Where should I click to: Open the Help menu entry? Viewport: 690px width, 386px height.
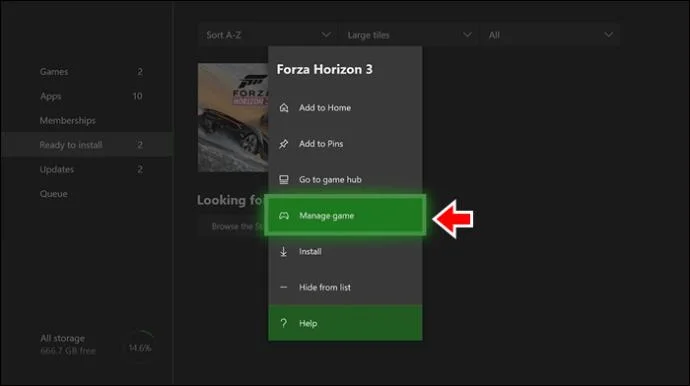(345, 323)
